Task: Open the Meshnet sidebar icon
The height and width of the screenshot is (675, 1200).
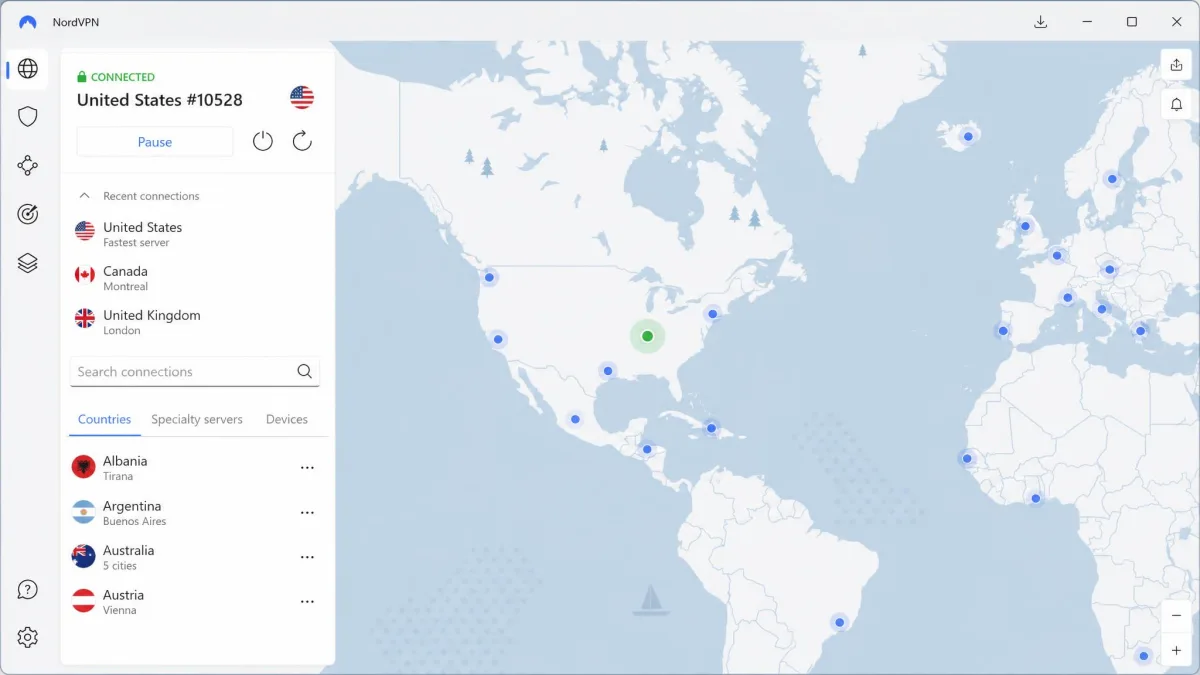Action: tap(28, 166)
